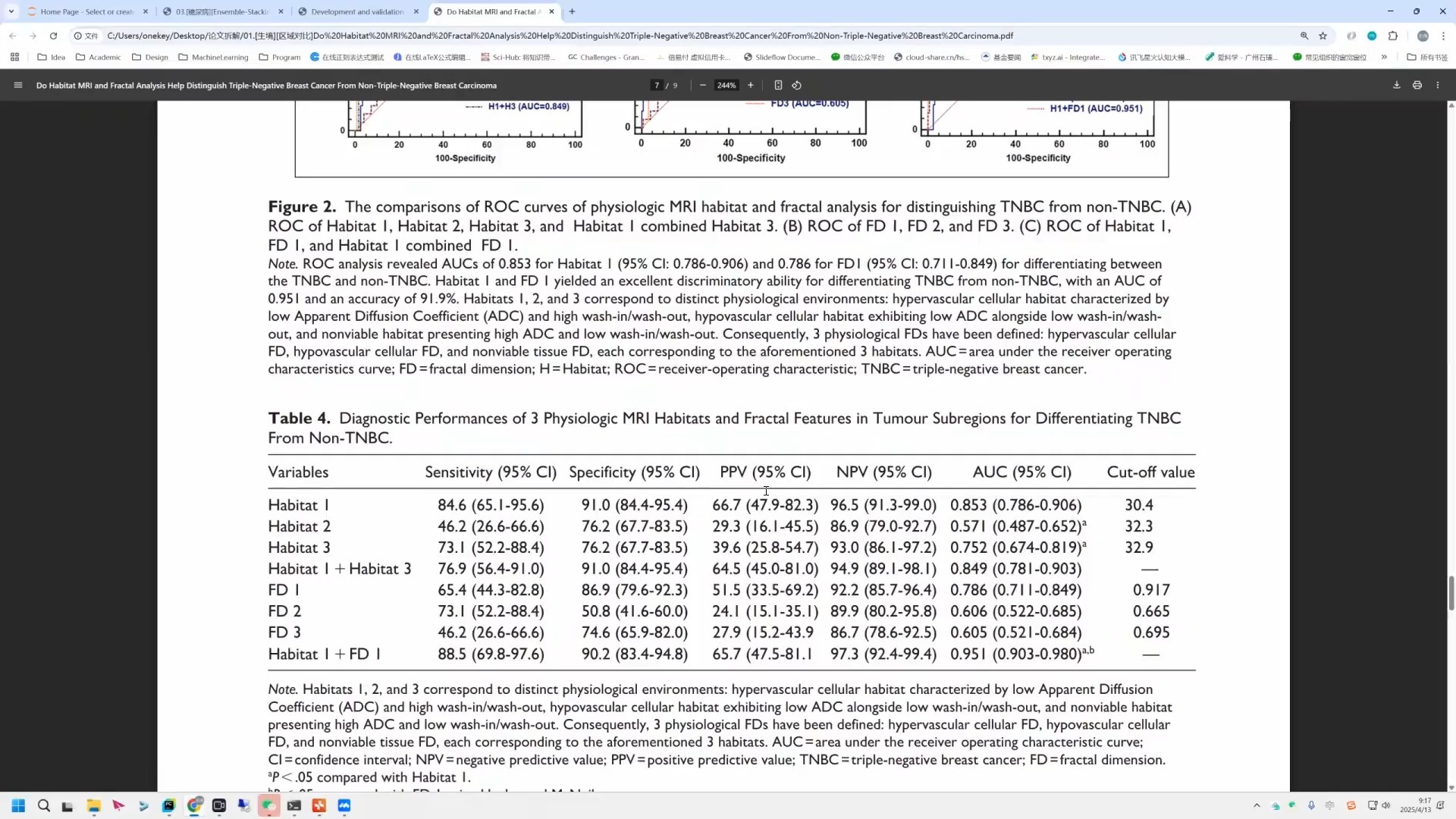Rotate the PDF counterclockwise
Viewport: 1456px width, 819px height.
(796, 85)
